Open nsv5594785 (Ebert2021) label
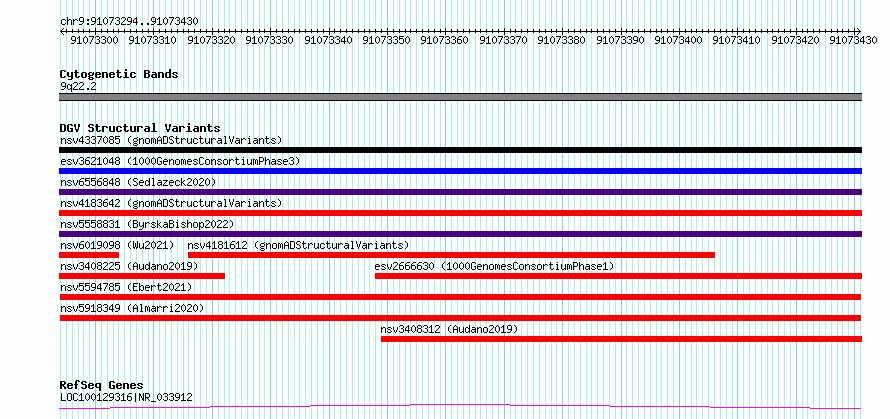The image size is (890, 419). (126, 287)
